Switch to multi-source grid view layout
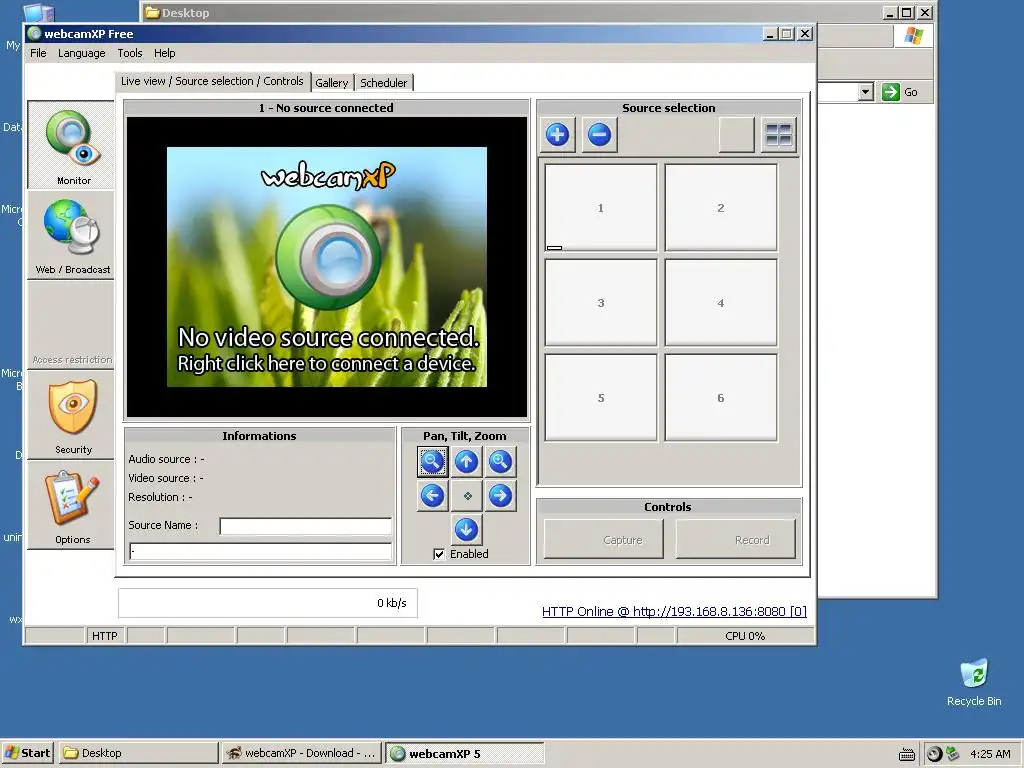This screenshot has height=768, width=1024. (x=778, y=135)
